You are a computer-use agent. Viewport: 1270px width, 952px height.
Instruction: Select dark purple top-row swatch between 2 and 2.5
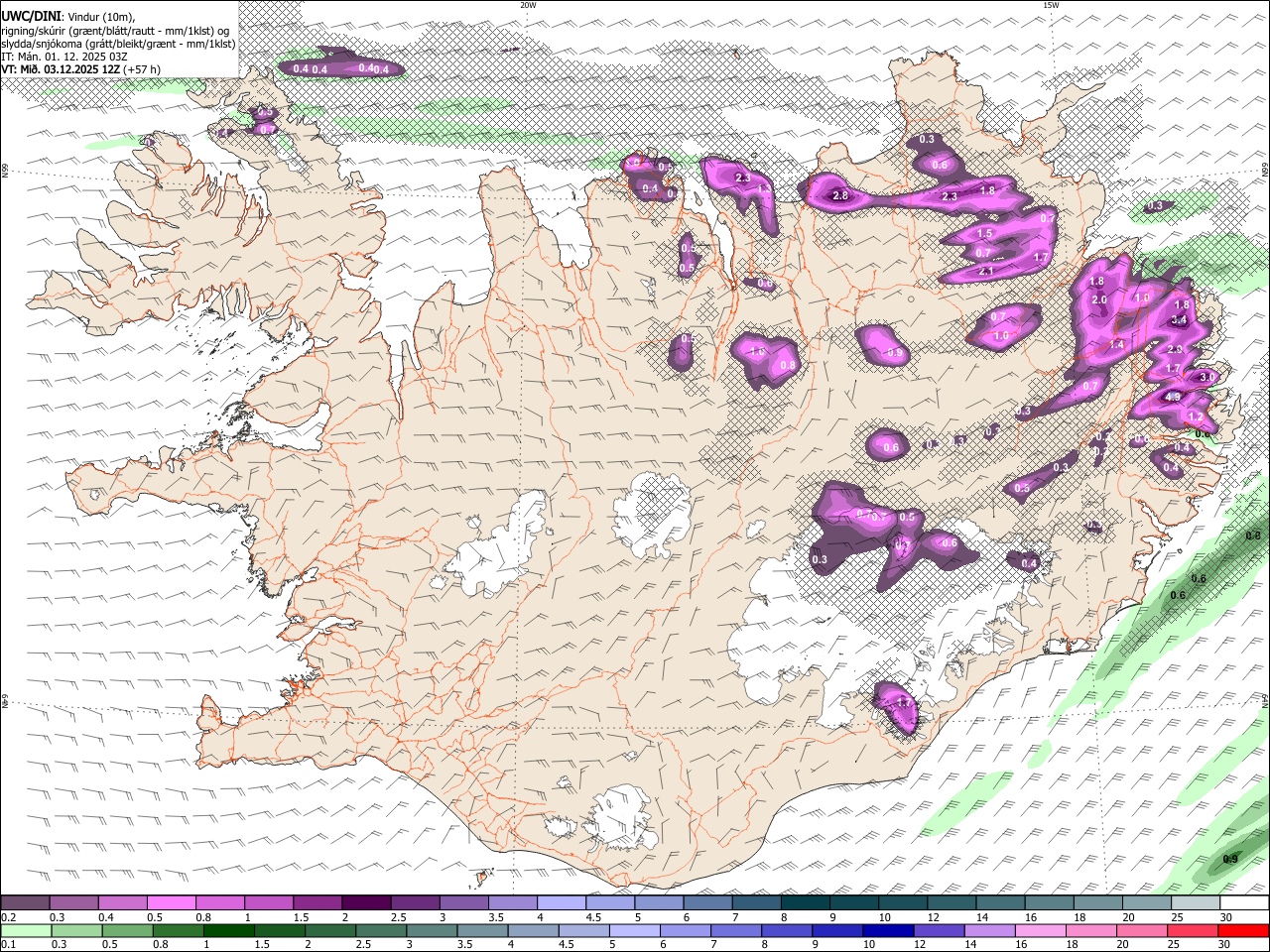click(x=366, y=903)
